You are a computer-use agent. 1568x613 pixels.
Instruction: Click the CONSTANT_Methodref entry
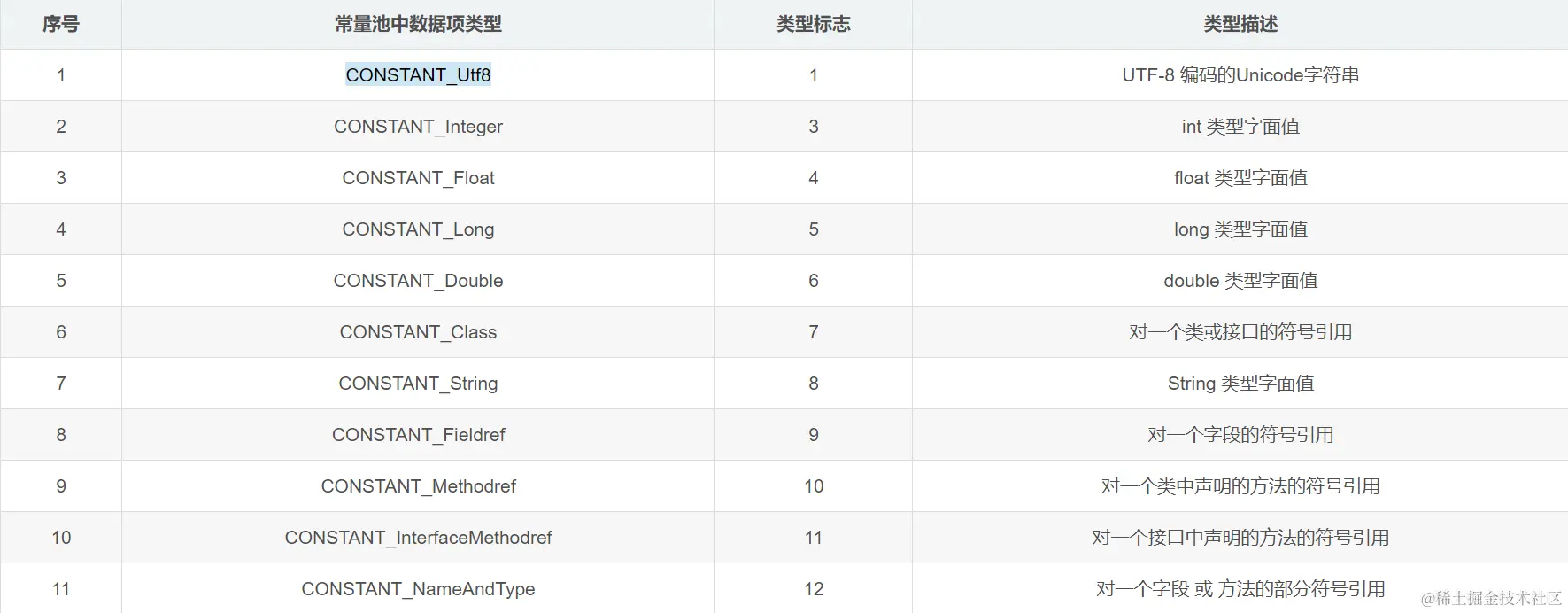[418, 486]
